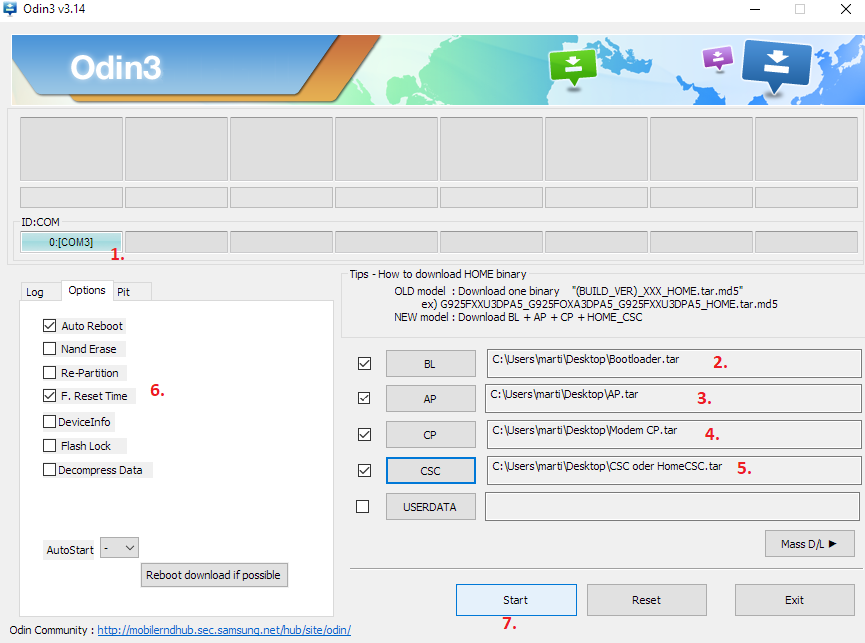Viewport: 865px width, 643px height.
Task: Enable the Nand Erase option
Action: (x=50, y=349)
